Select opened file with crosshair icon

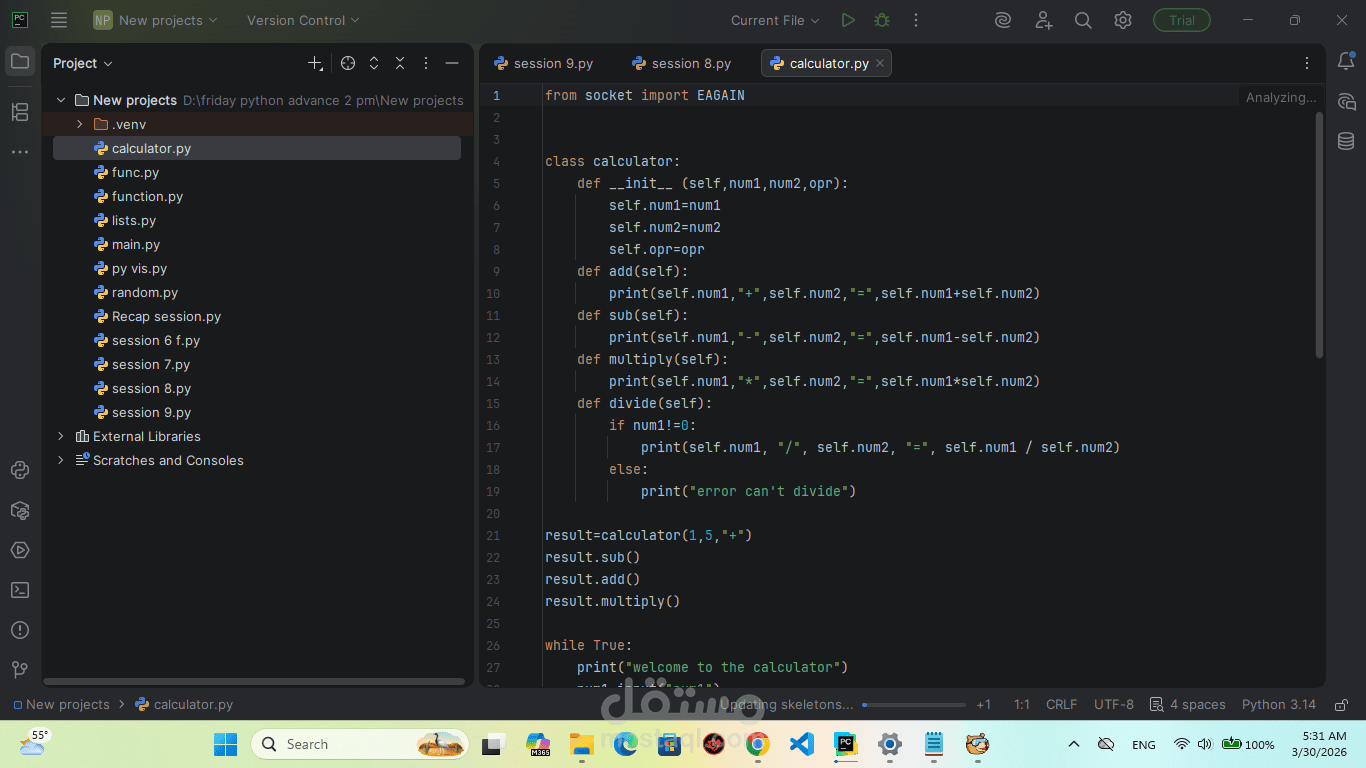(348, 63)
